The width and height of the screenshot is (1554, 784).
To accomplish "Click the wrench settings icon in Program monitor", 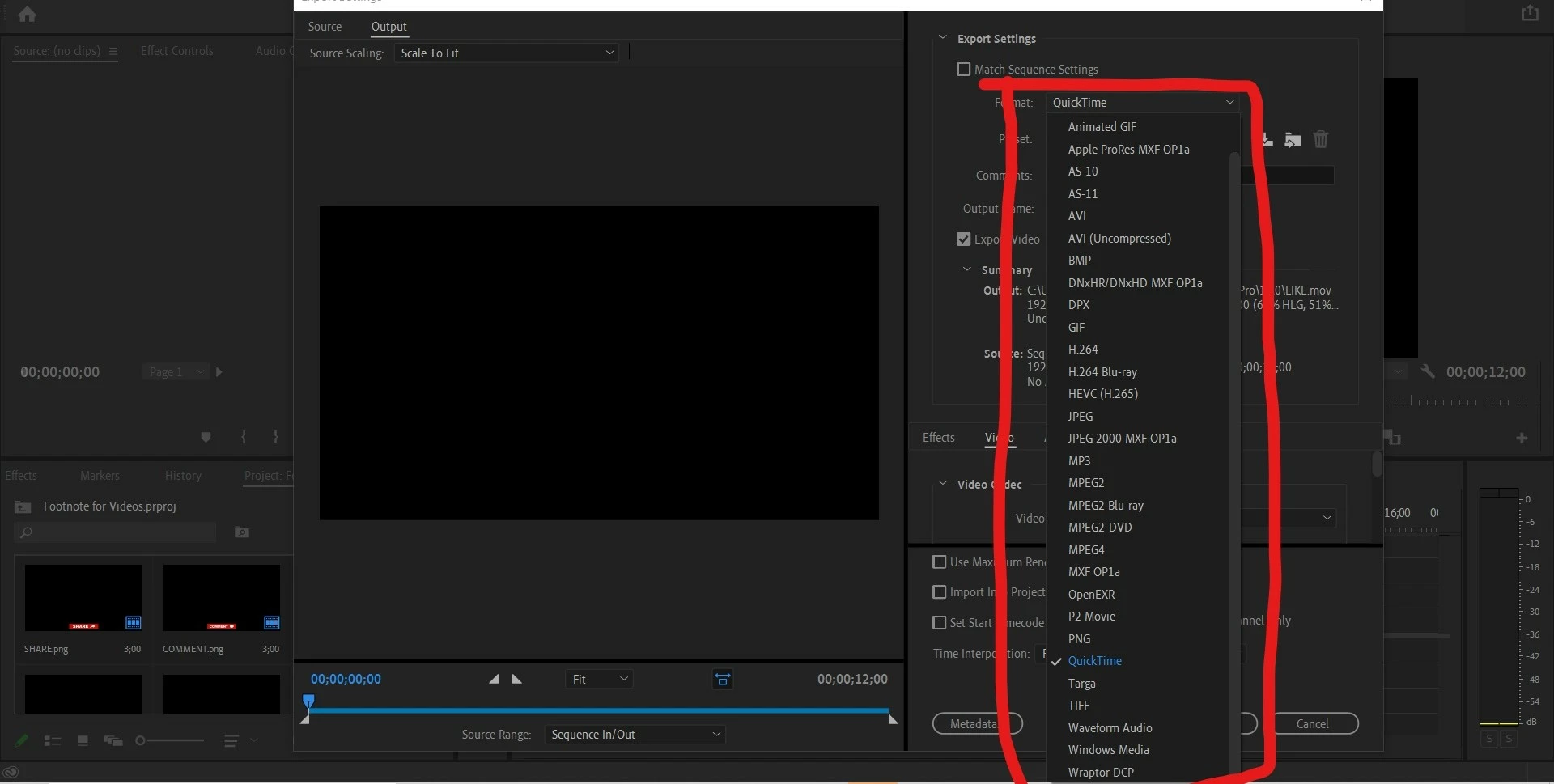I will click(1428, 371).
